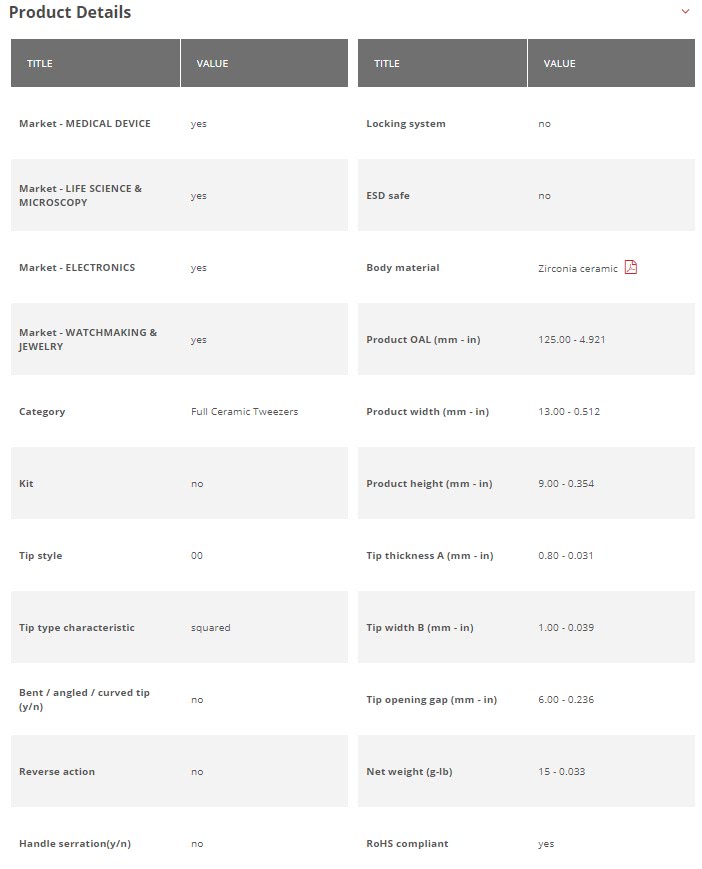Click the squared tip type value

pos(210,627)
